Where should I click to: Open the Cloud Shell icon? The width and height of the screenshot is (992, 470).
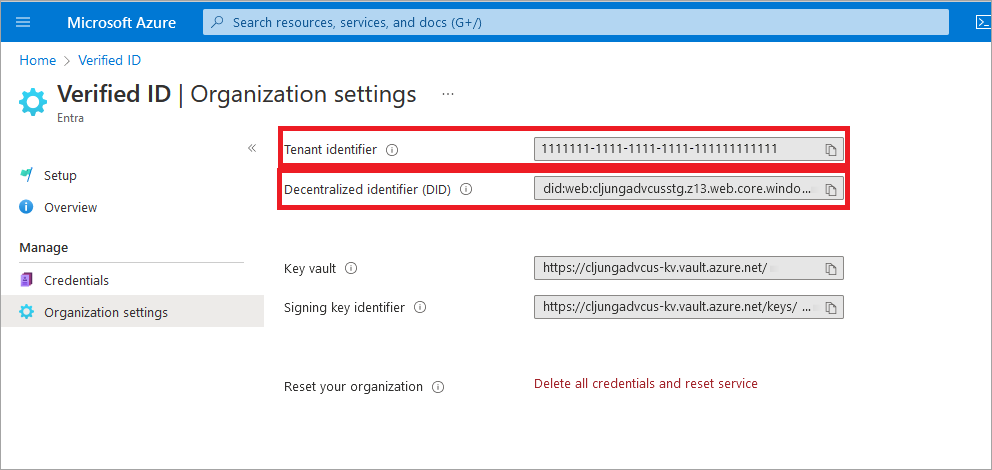(x=983, y=23)
